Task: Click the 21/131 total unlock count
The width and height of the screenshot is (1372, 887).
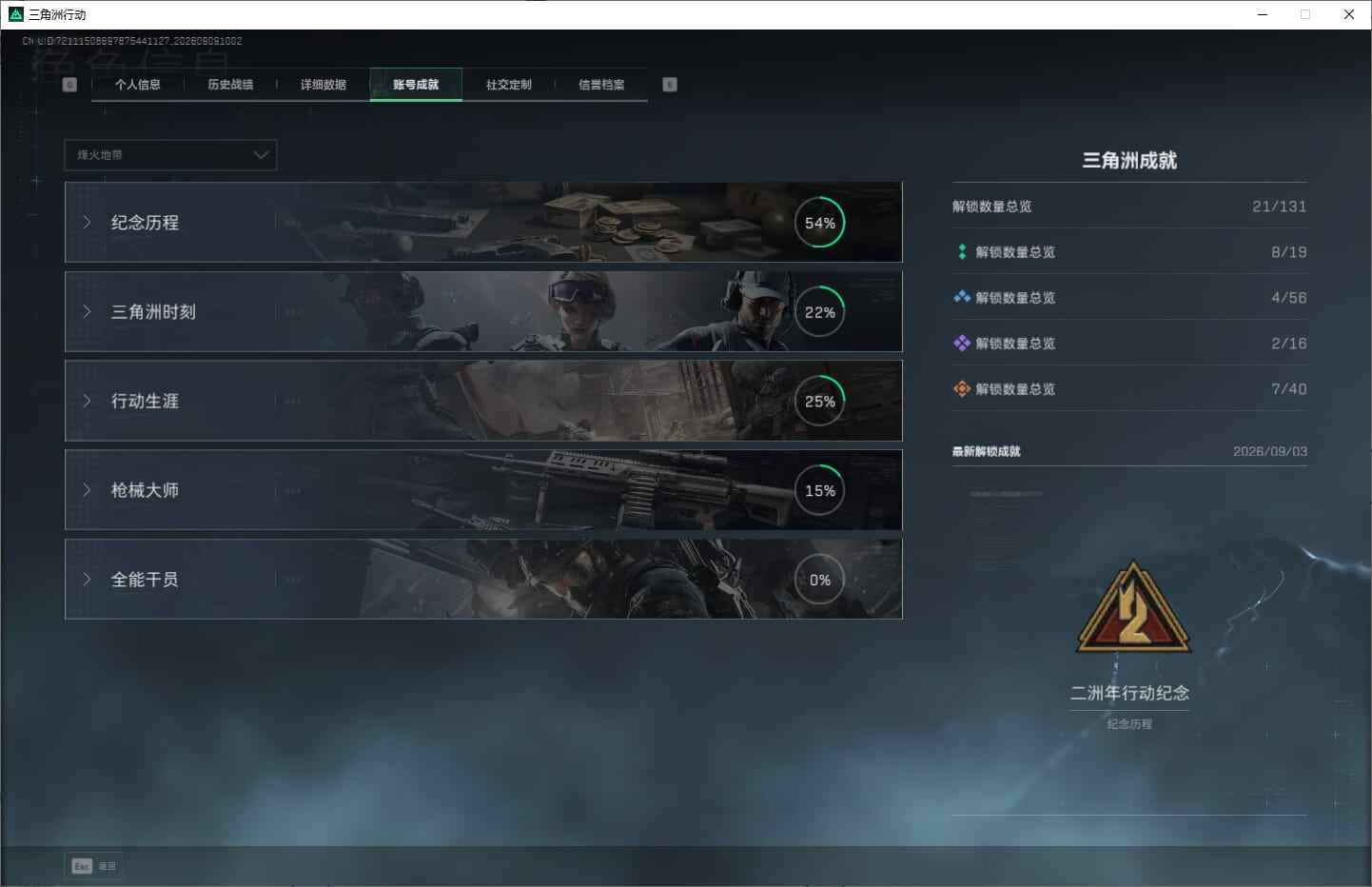Action: [x=1279, y=207]
